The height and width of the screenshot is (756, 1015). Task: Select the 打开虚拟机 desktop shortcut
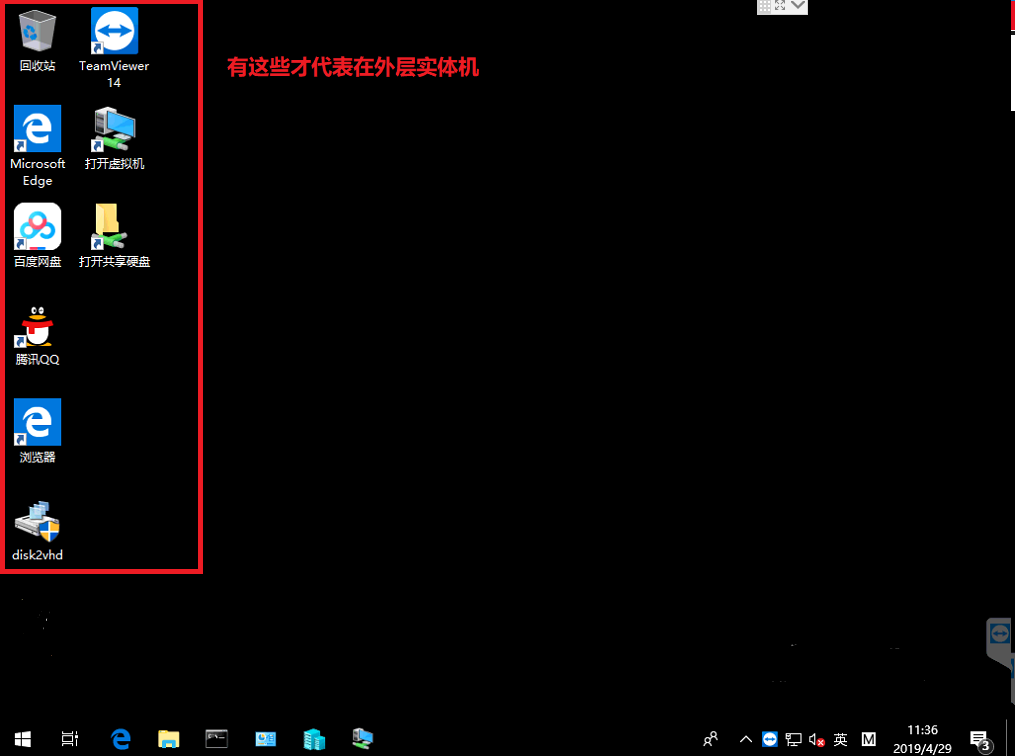pyautogui.click(x=114, y=139)
